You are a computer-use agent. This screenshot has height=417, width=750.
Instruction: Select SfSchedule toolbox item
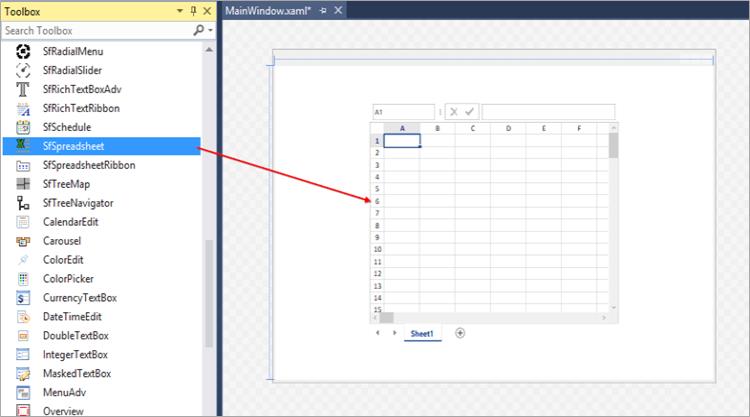(x=101, y=127)
